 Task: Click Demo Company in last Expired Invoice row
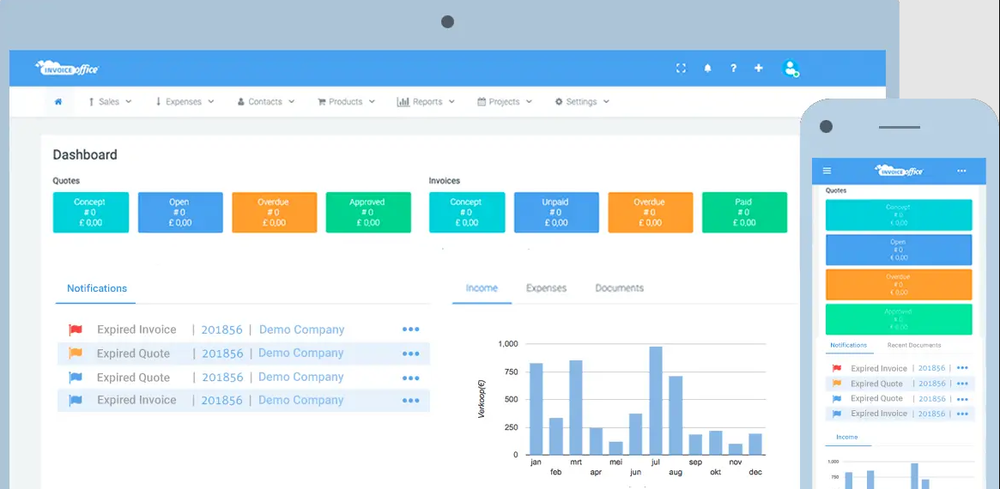[x=301, y=400]
